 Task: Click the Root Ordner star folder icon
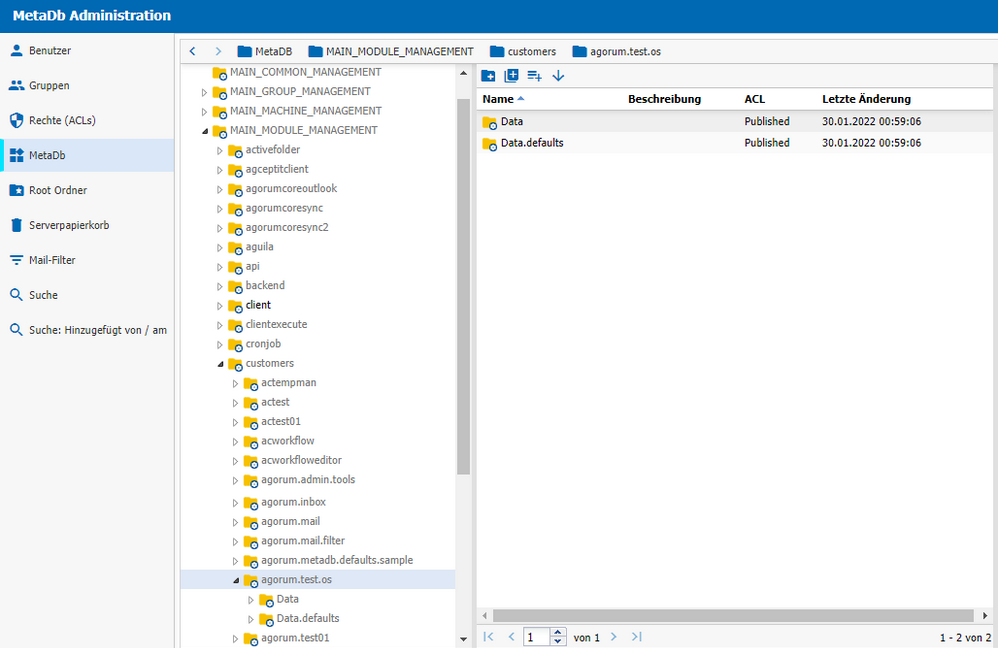[17, 190]
